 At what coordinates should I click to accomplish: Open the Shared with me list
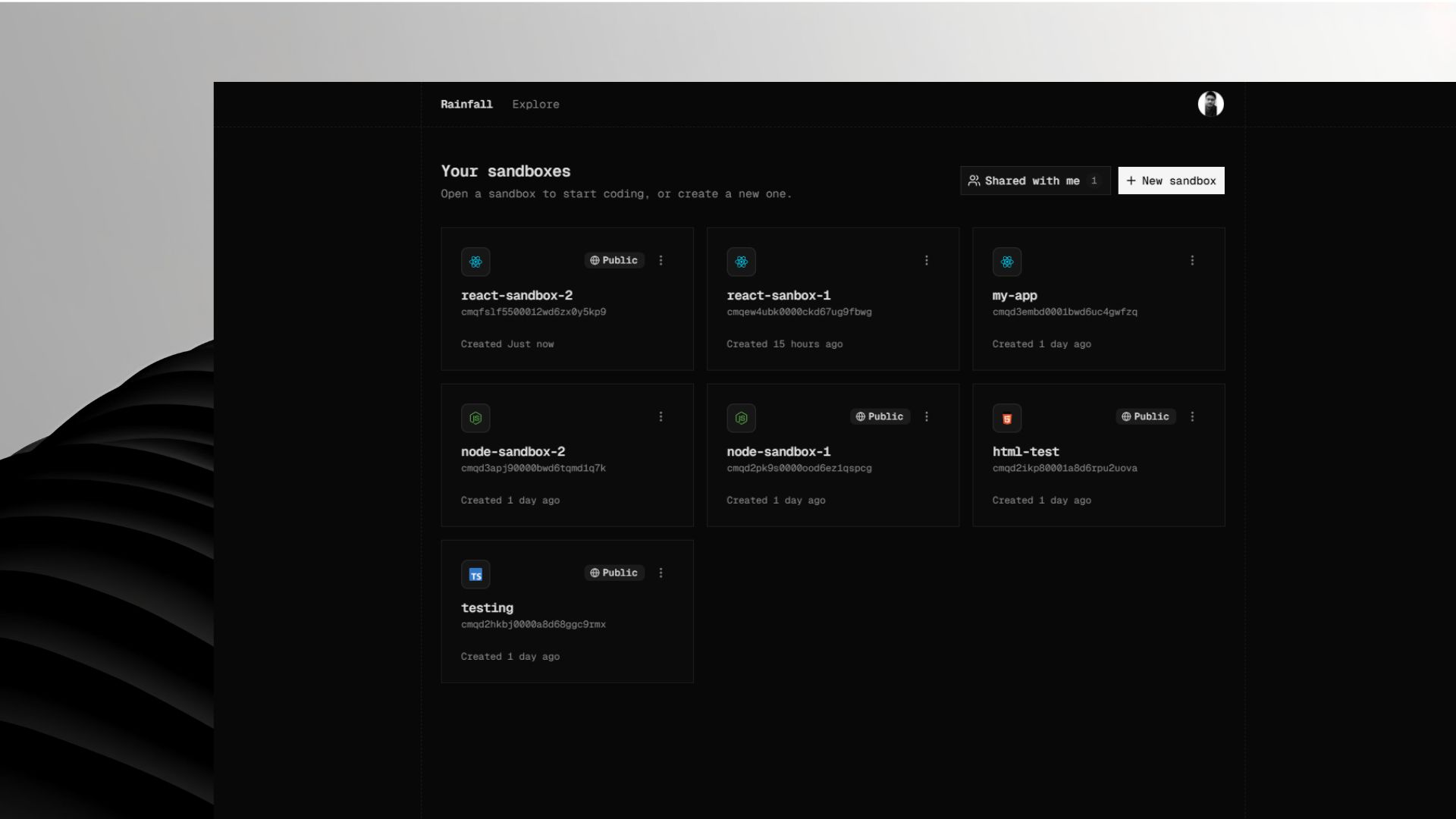pos(1035,180)
